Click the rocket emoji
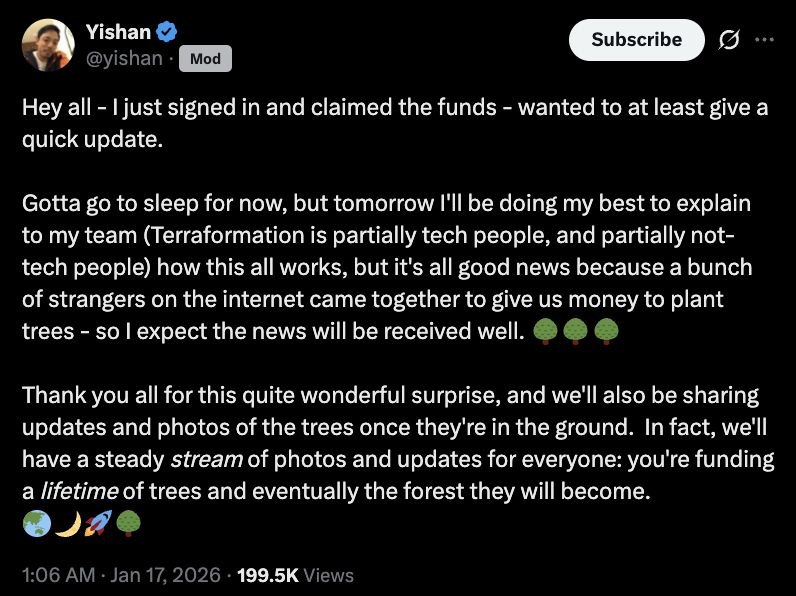 coord(98,522)
